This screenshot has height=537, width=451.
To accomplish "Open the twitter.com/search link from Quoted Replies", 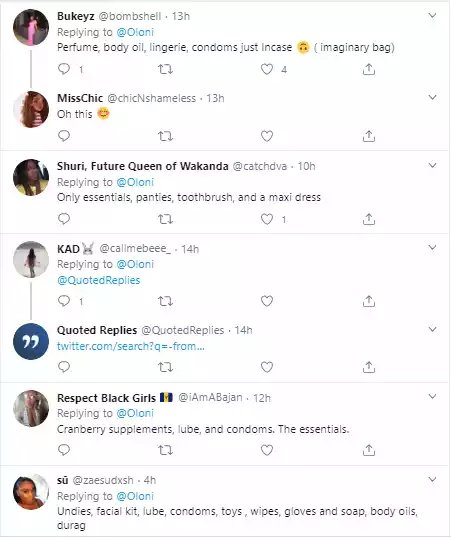I will [x=131, y=346].
